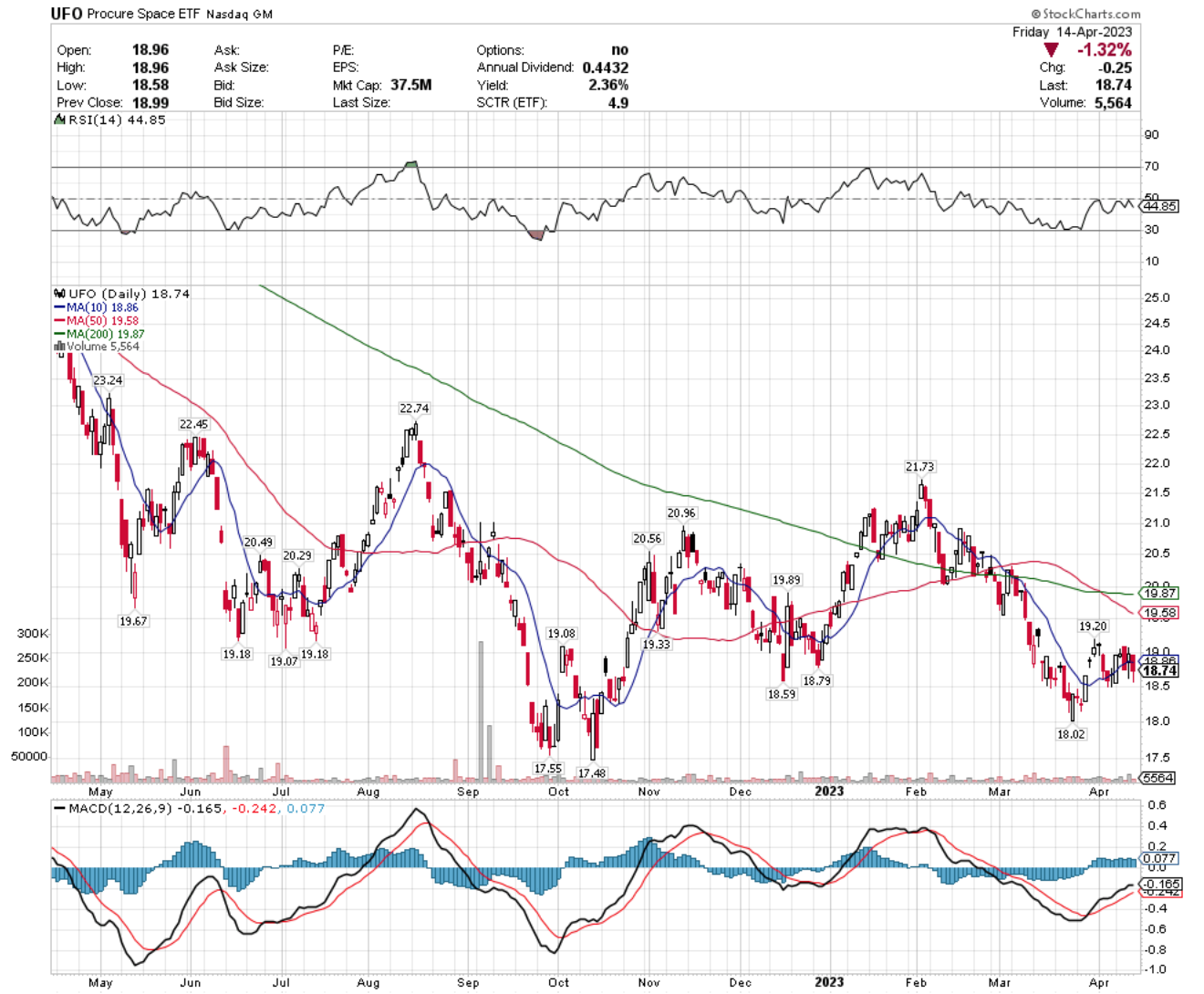Click the Mkt Cap value 37.5M
This screenshot has width=1204, height=994.
point(411,85)
